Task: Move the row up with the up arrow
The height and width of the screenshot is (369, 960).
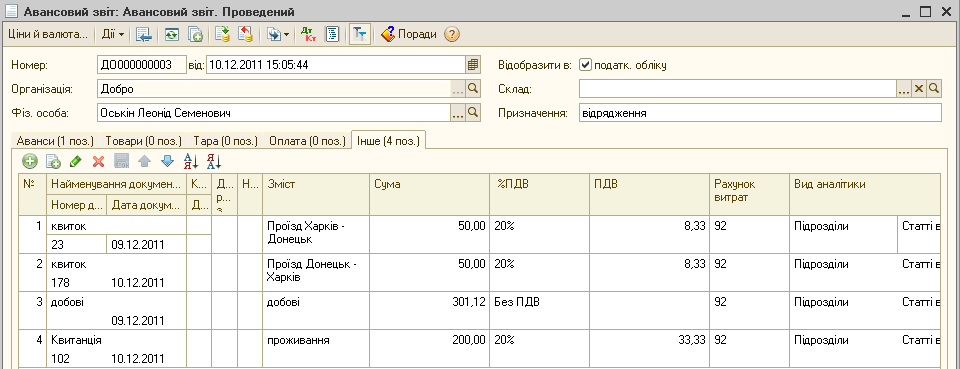Action: tap(144, 162)
